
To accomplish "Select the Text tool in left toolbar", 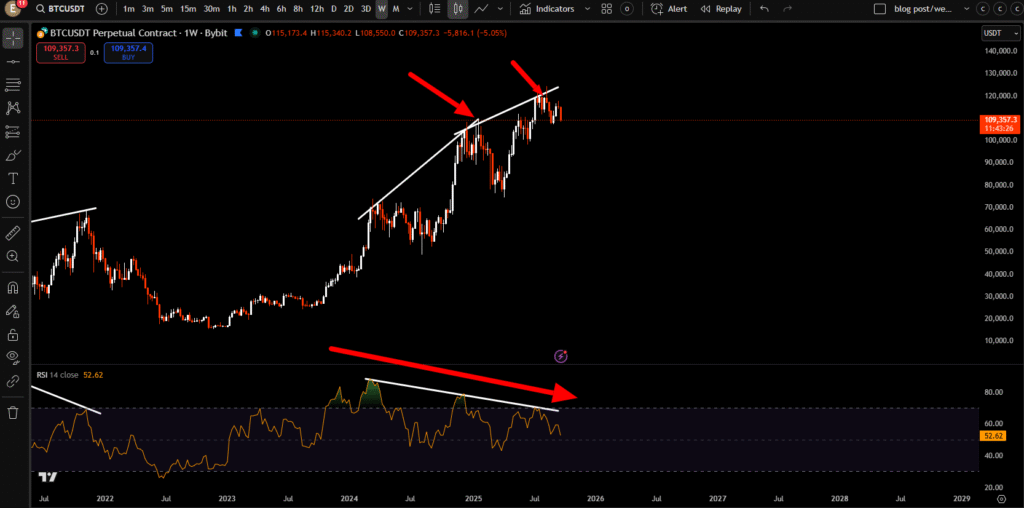I will tap(13, 178).
